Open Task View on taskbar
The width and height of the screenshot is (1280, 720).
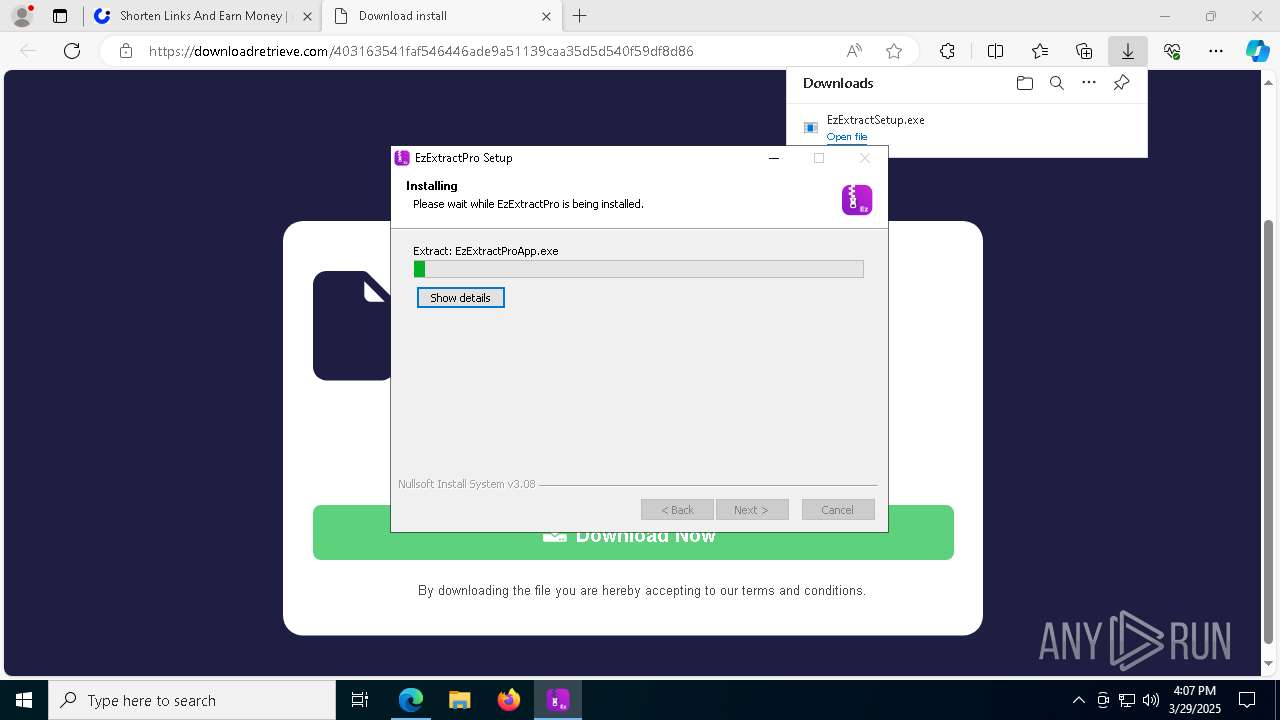[360, 700]
